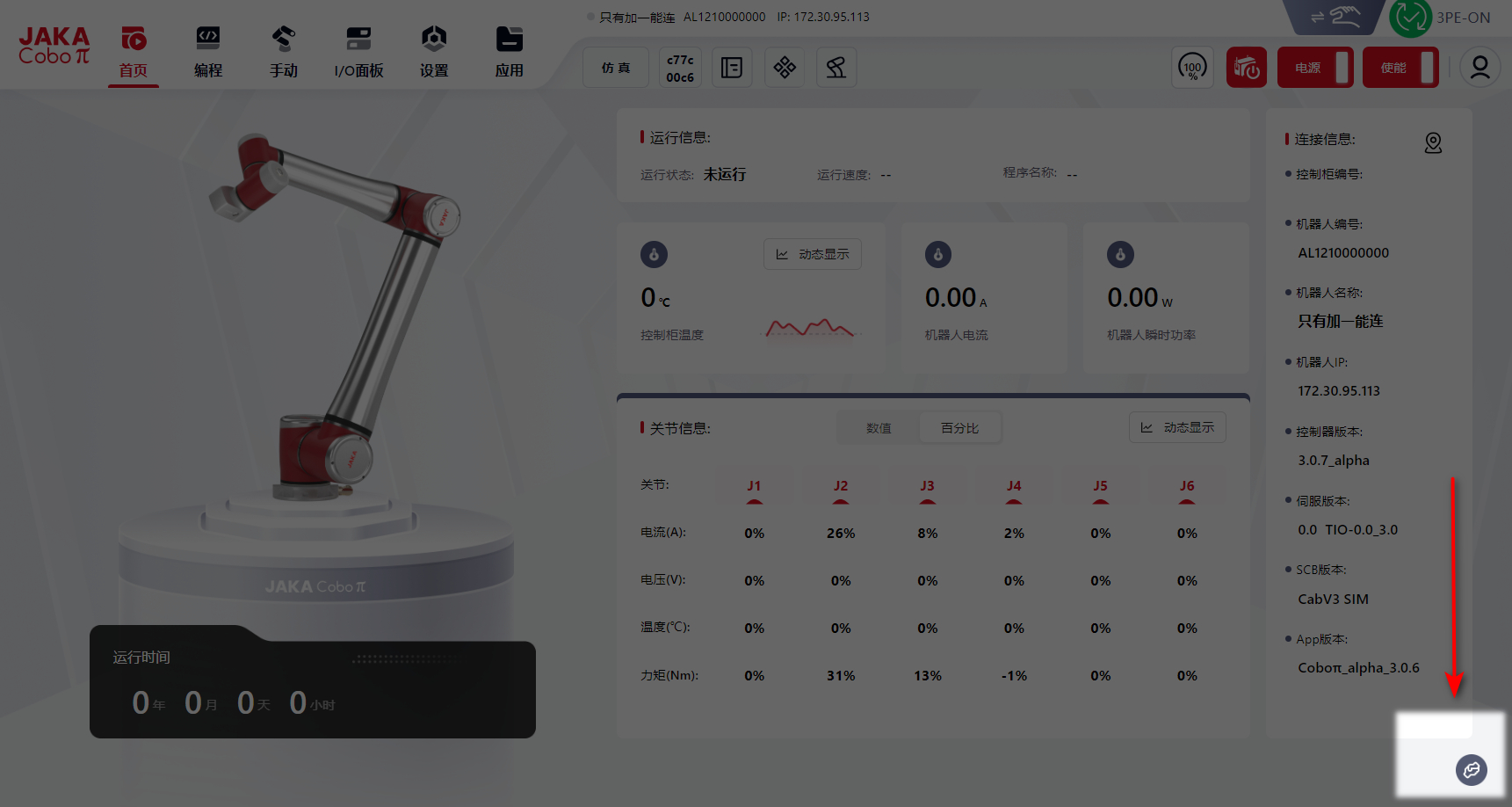Viewport: 1512px width, 807px height.
Task: Expand 动态显示 for cabinet temperature
Action: click(x=813, y=254)
